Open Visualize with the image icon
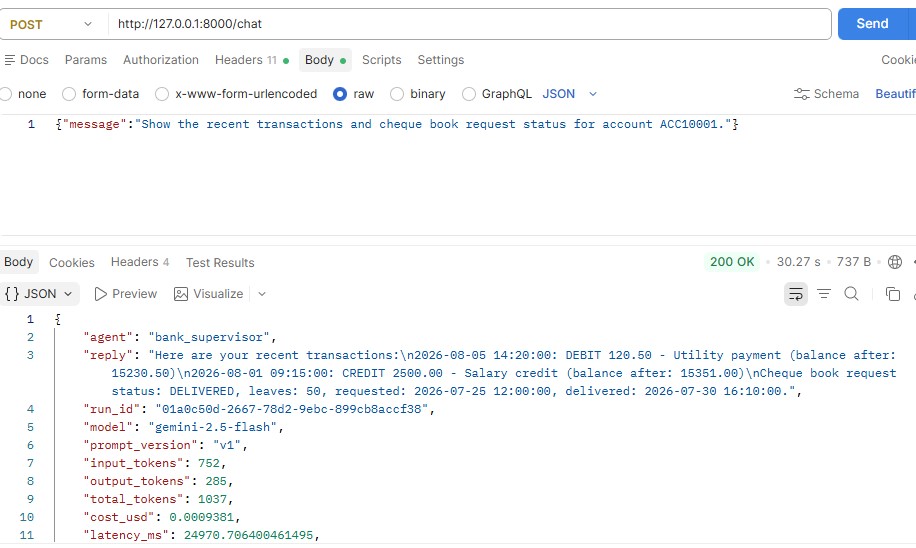The height and width of the screenshot is (548, 916). pyautogui.click(x=181, y=294)
